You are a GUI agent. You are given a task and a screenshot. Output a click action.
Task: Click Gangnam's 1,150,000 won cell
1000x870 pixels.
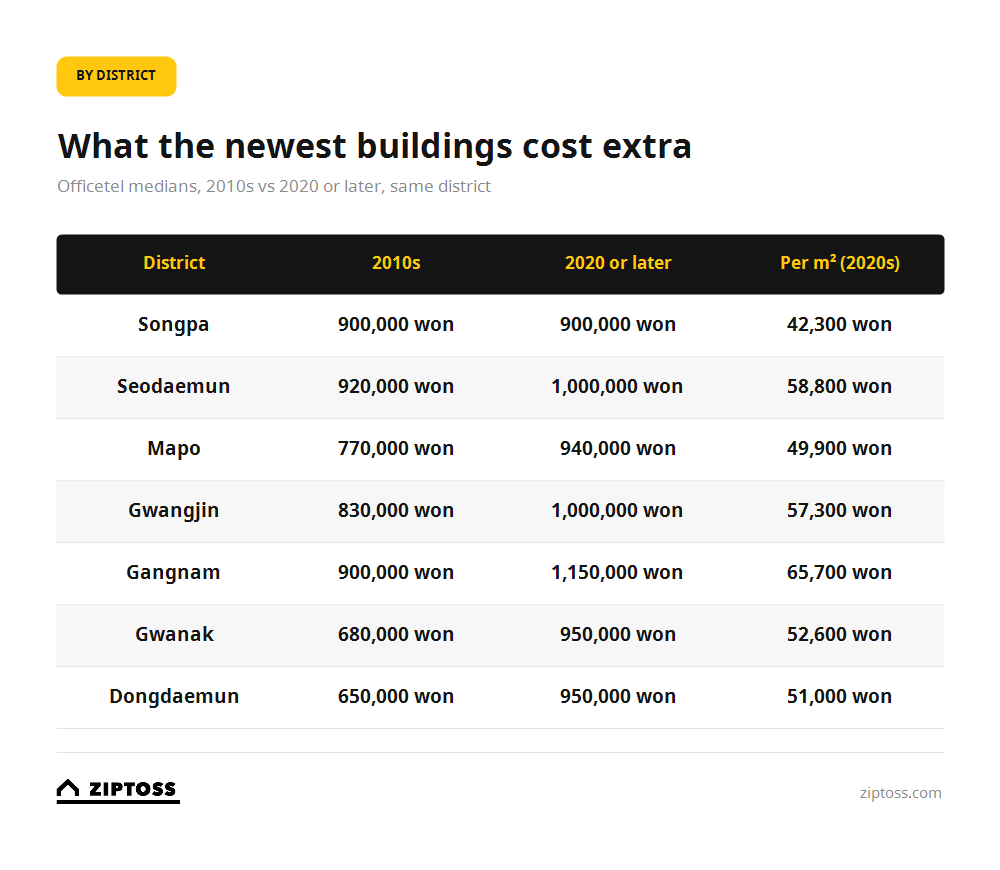[x=617, y=573]
